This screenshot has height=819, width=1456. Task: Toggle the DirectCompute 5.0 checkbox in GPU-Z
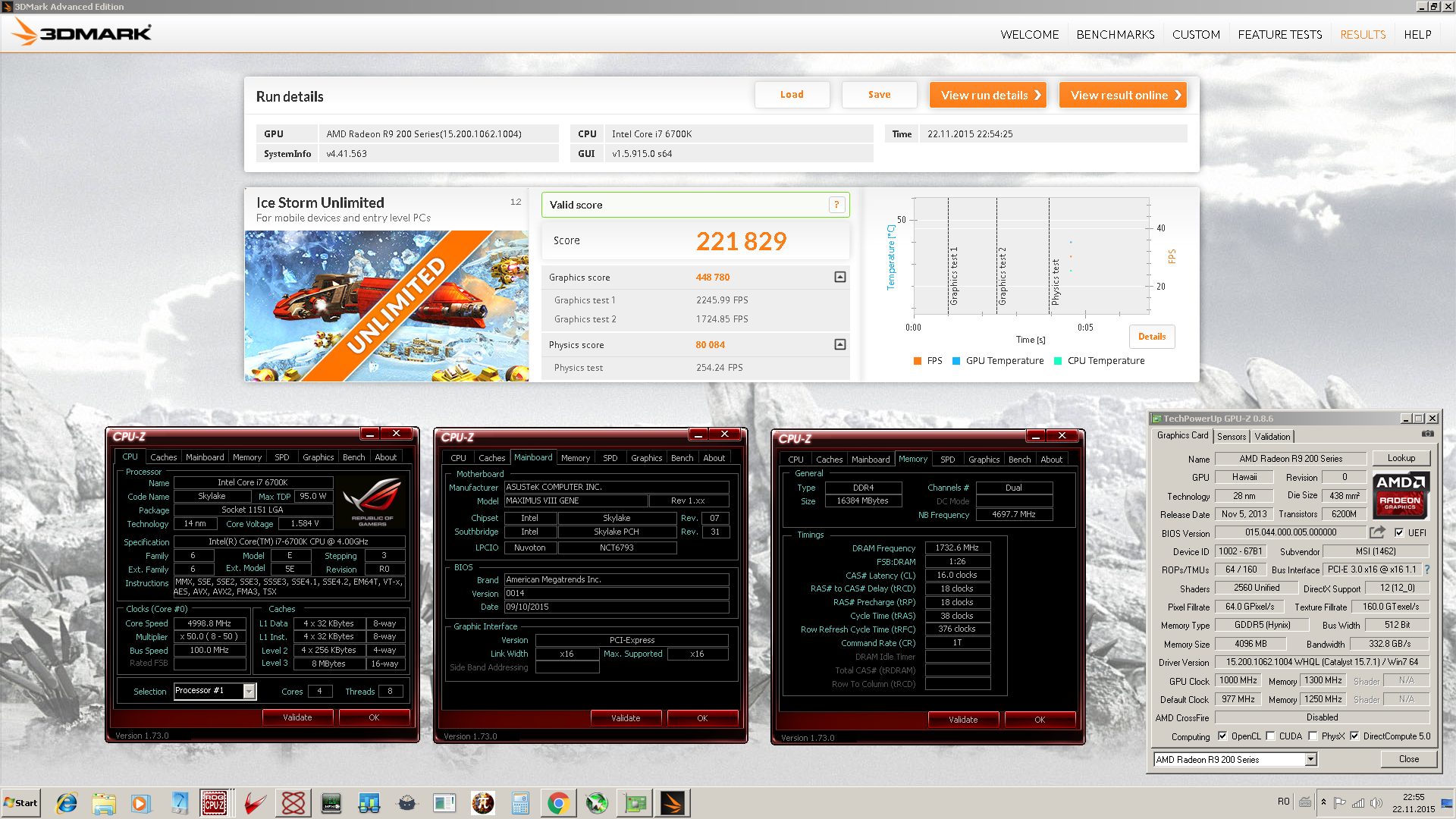pos(1354,736)
